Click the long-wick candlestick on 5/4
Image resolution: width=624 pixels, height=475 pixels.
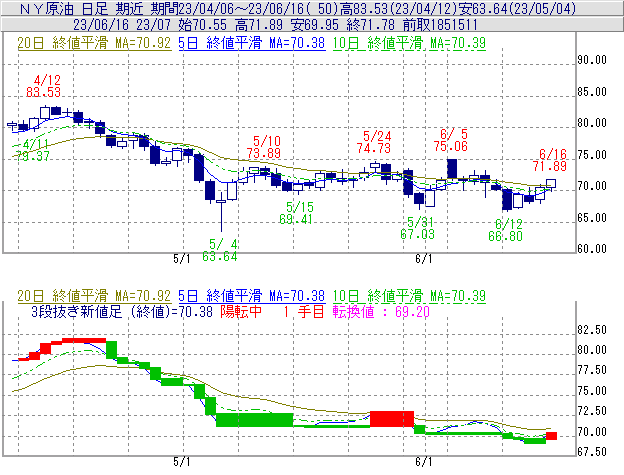pos(221,212)
